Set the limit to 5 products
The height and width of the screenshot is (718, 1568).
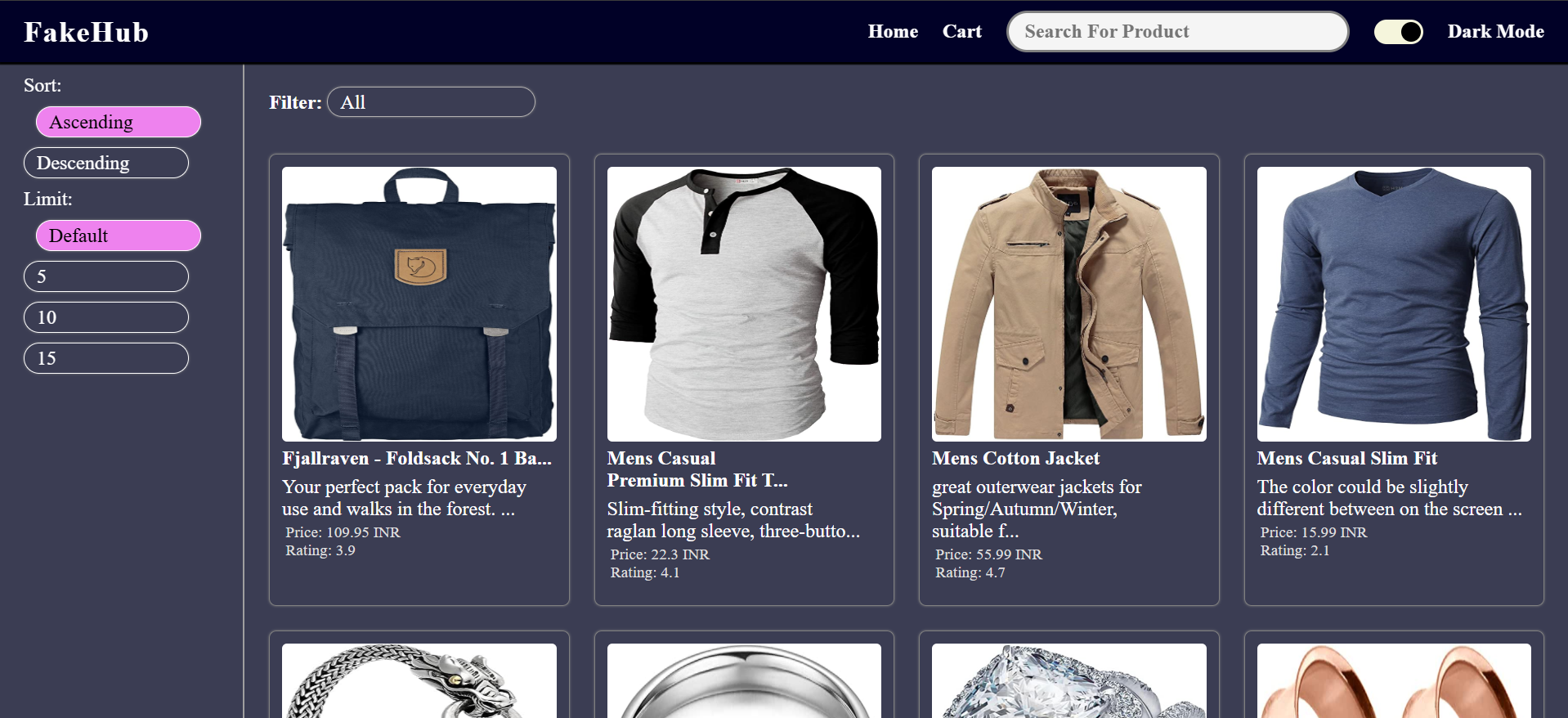(x=106, y=276)
